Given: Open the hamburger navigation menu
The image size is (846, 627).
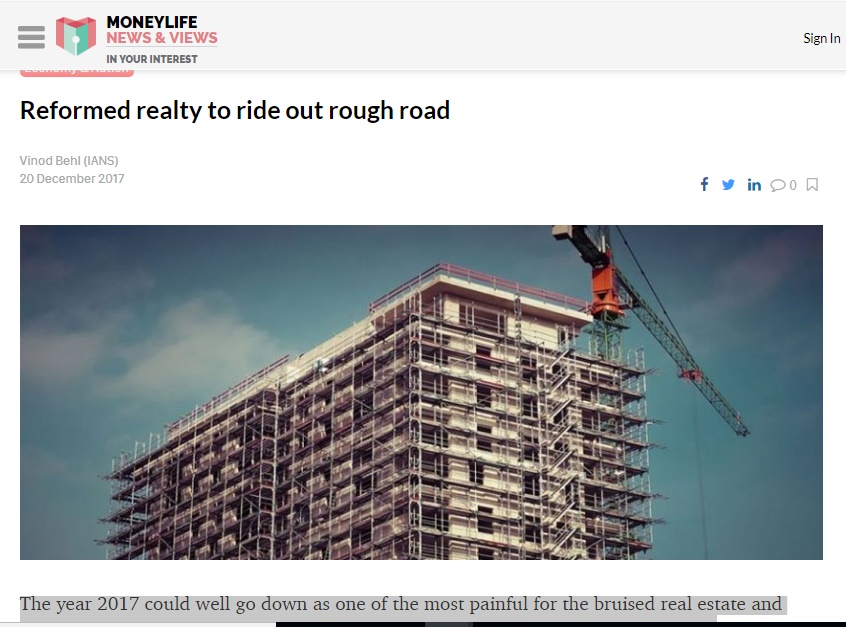Looking at the screenshot, I should tap(31, 37).
